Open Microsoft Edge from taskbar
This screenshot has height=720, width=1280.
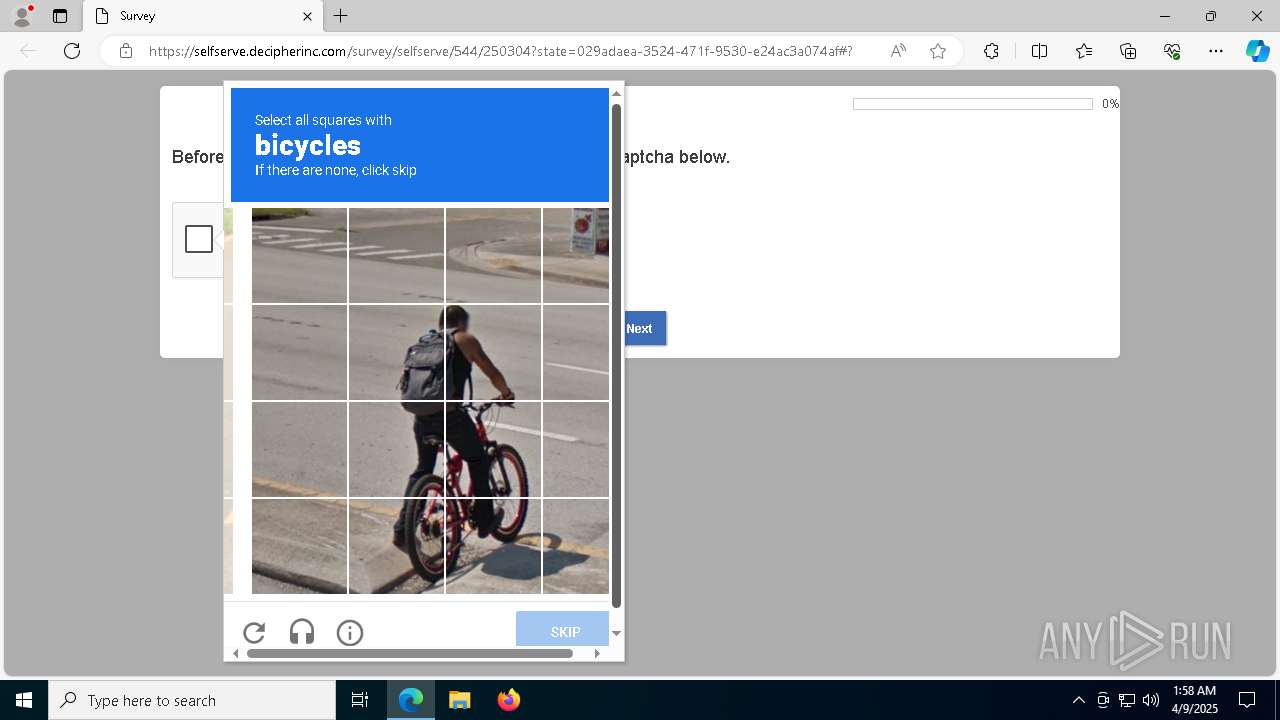coord(411,700)
